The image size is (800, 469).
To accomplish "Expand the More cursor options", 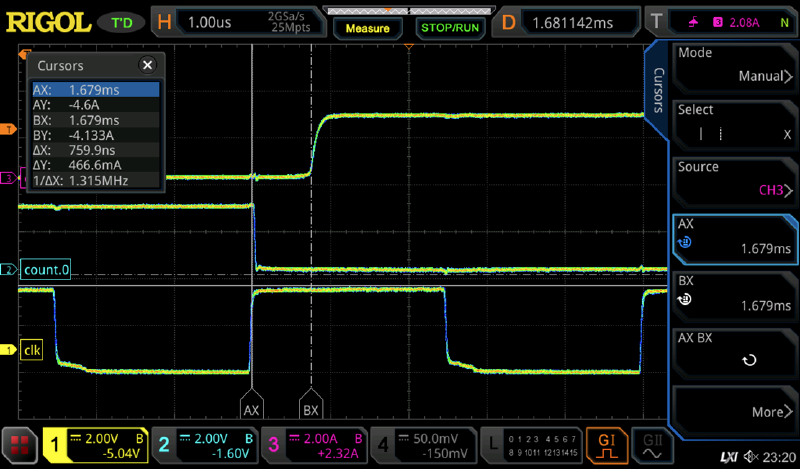I will pos(734,411).
